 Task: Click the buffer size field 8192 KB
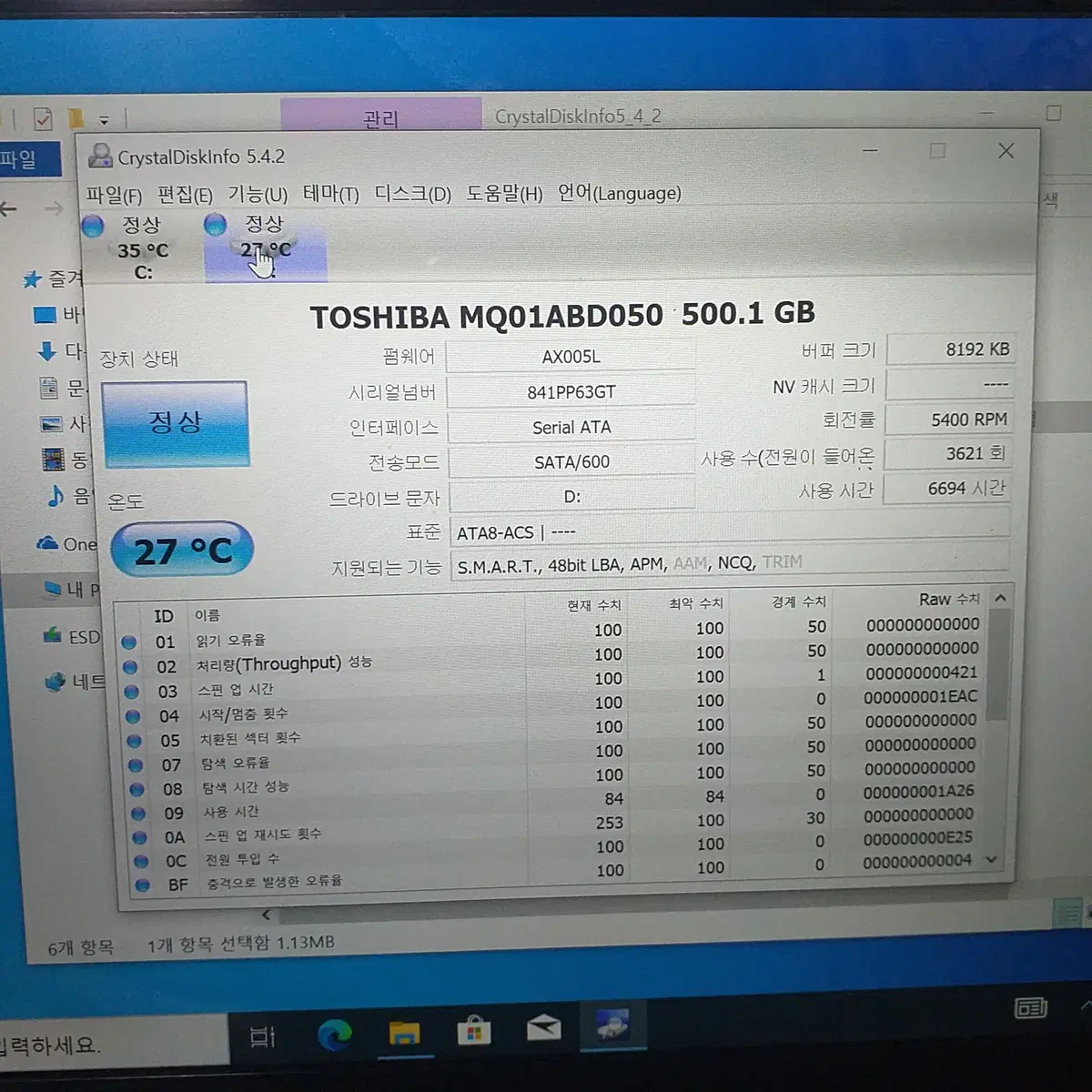click(x=951, y=349)
